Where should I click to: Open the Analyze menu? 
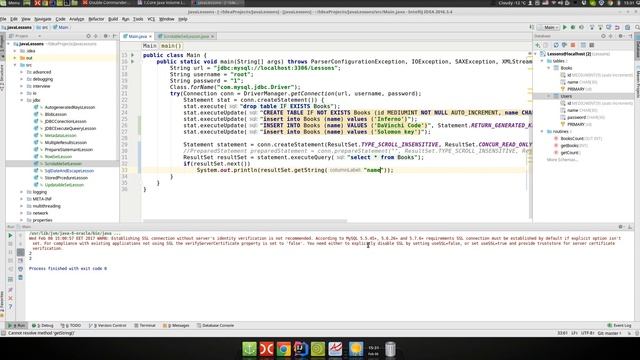pos(76,19)
